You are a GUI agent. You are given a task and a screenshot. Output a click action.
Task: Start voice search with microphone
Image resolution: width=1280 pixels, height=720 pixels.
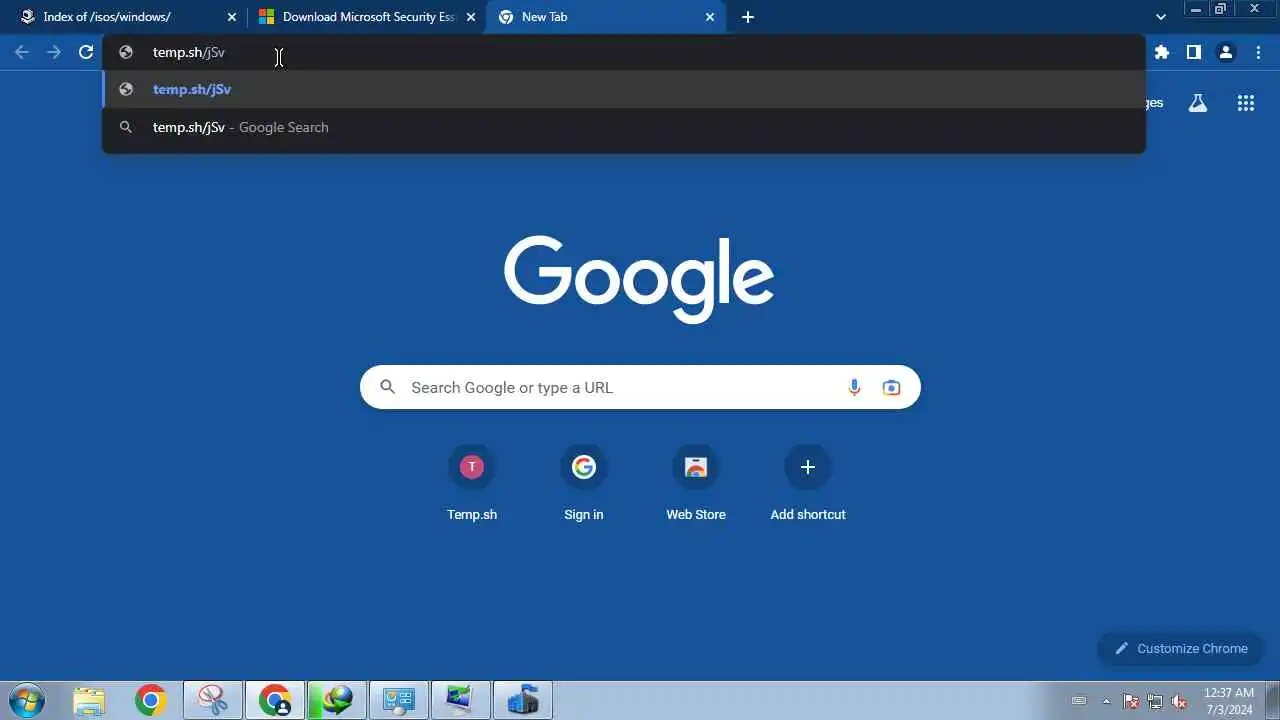pyautogui.click(x=854, y=387)
